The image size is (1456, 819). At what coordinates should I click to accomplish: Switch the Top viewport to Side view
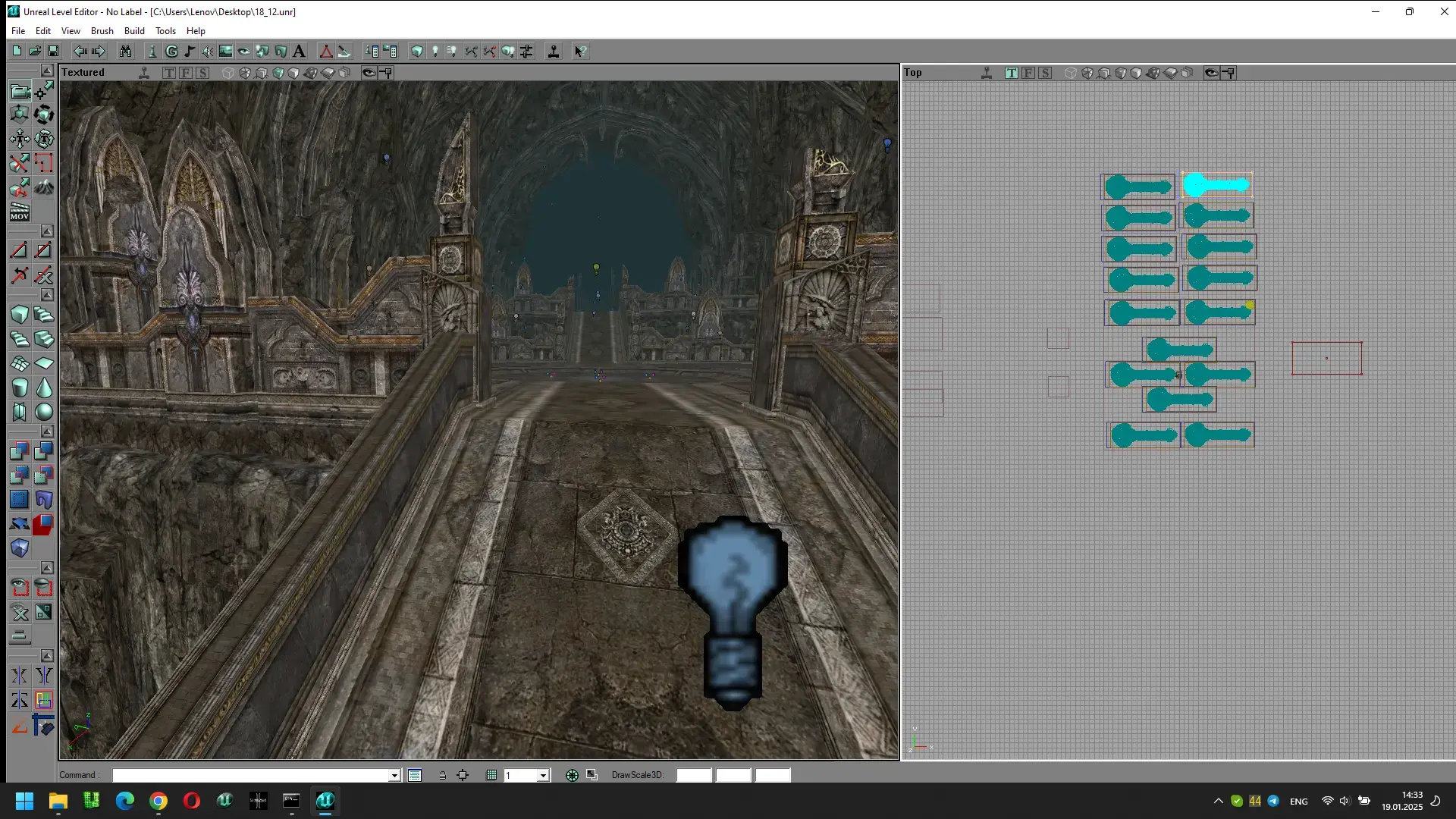click(x=1045, y=73)
